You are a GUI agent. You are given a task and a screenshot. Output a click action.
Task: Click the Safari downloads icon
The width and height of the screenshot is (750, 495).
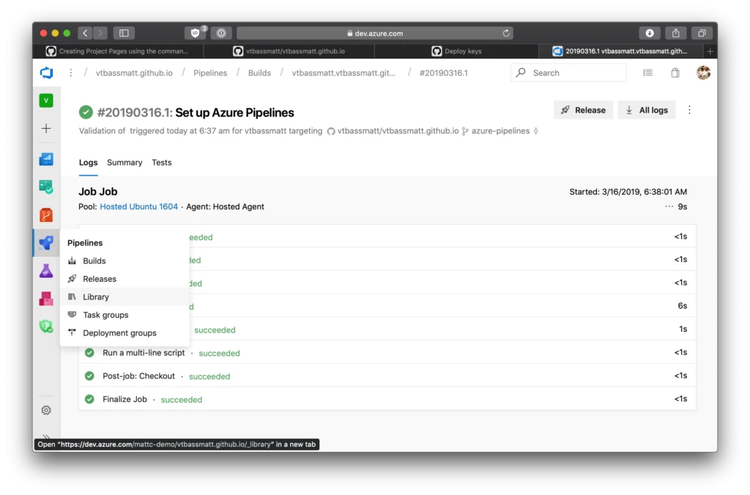point(650,33)
